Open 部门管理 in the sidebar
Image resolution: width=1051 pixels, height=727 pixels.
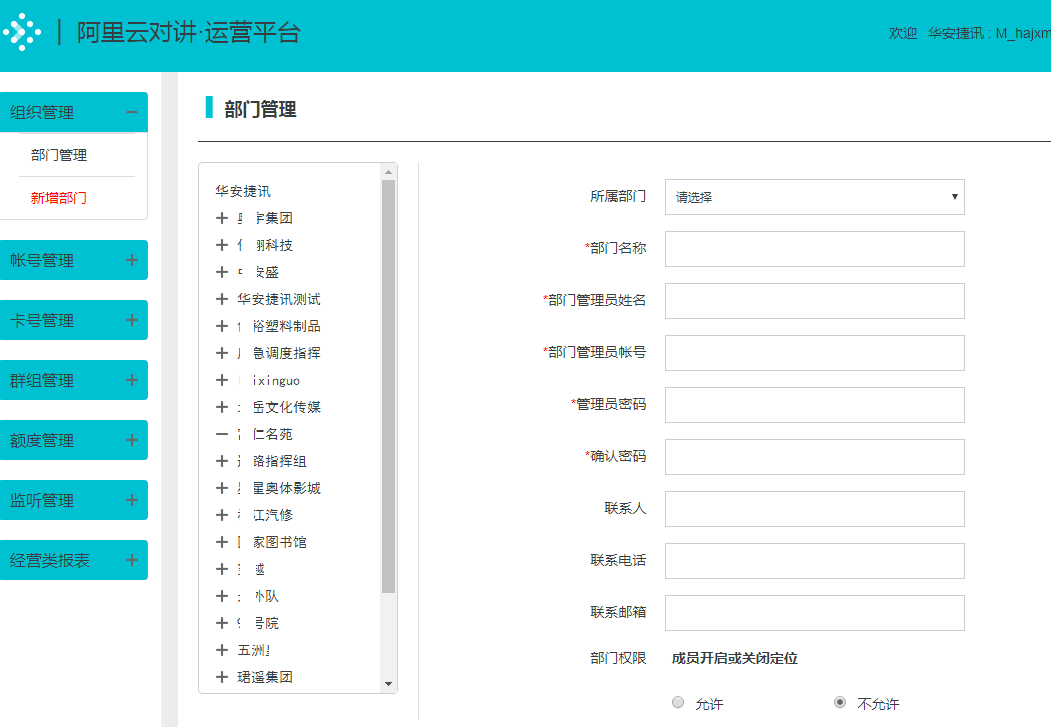click(59, 155)
